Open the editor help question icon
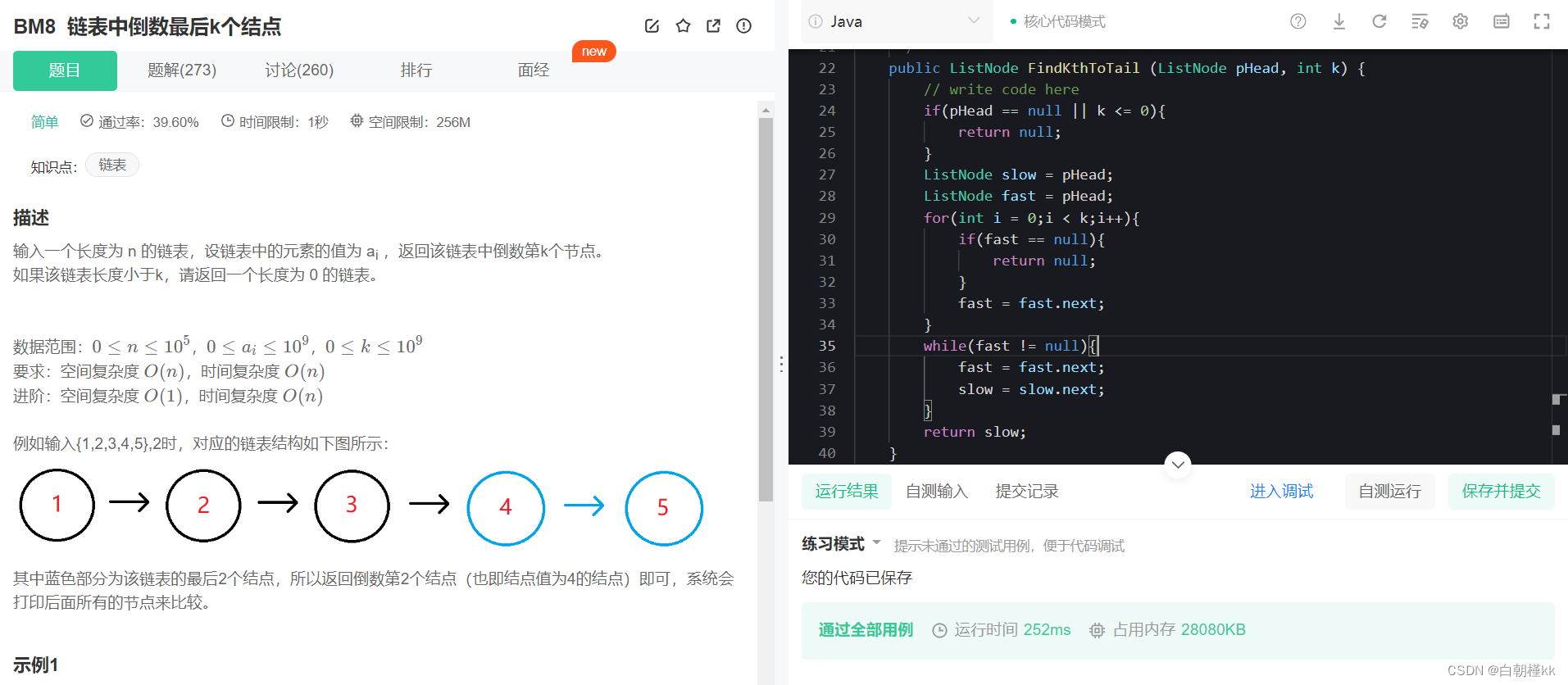Viewport: 1568px width, 685px height. click(1298, 21)
